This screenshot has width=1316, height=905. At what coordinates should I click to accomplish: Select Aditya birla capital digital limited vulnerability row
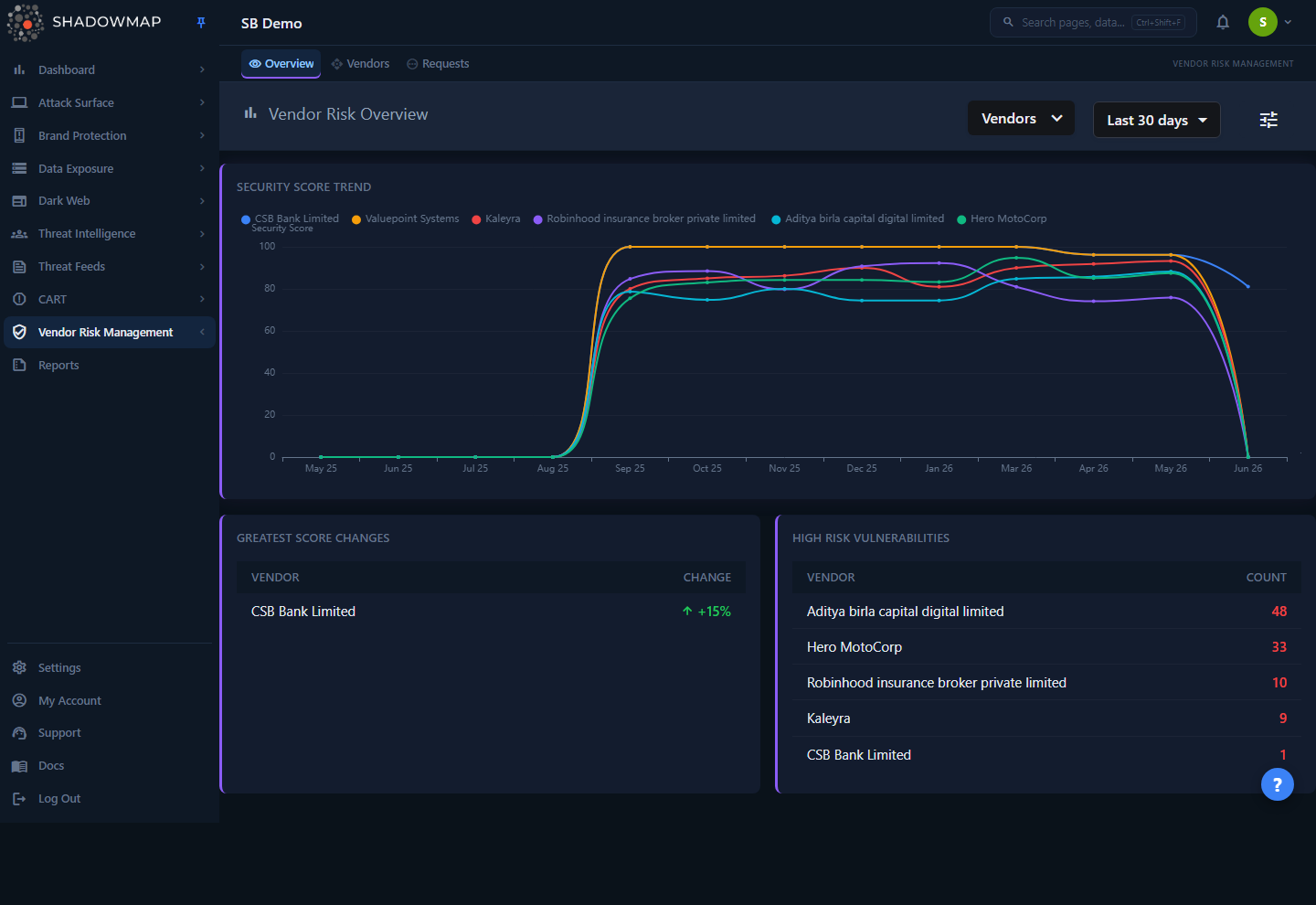point(1046,612)
